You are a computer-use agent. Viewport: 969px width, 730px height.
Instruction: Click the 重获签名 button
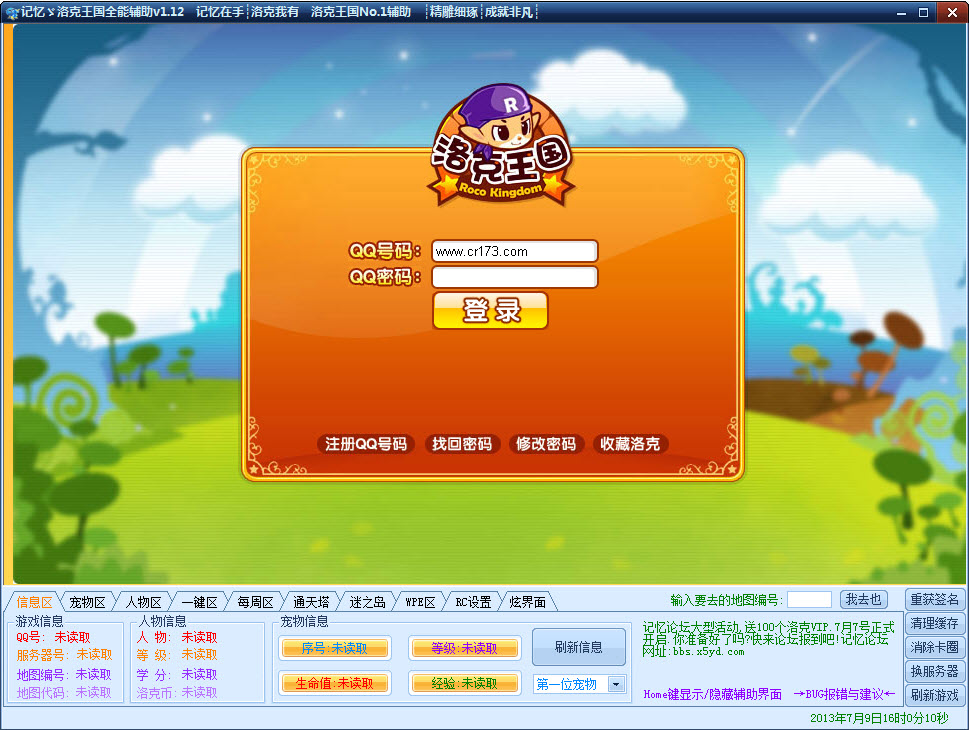(x=934, y=600)
